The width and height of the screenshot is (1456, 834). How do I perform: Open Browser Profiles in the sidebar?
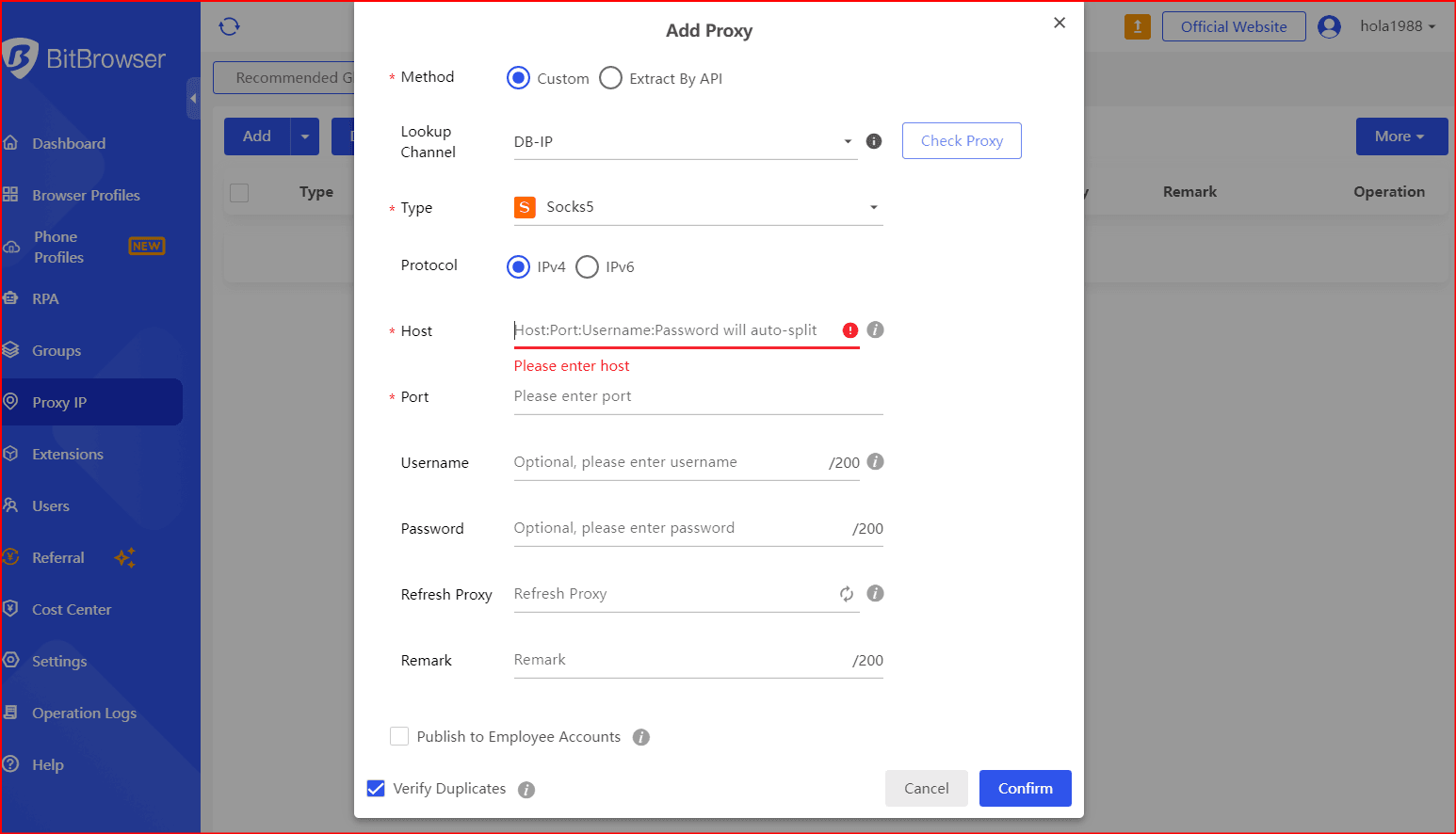pyautogui.click(x=86, y=195)
